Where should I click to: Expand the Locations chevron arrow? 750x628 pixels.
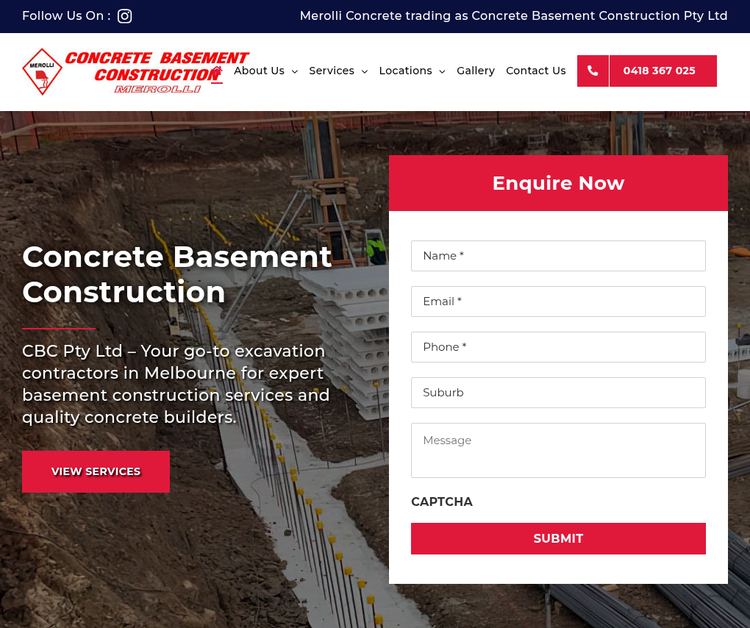click(442, 72)
